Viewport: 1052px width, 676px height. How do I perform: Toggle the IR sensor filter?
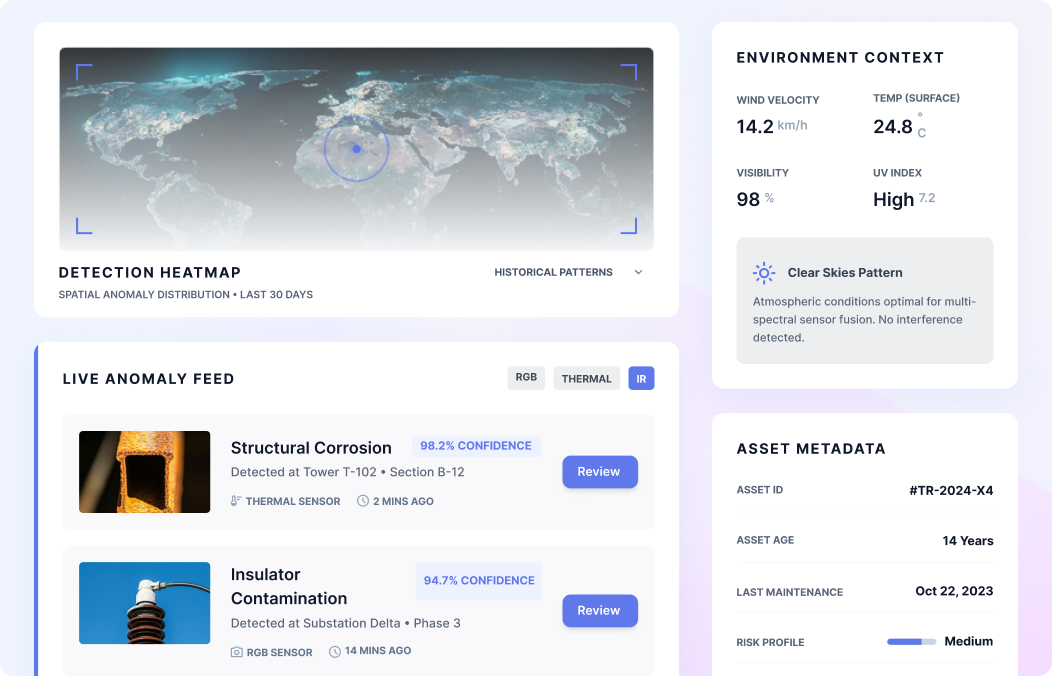tap(641, 378)
